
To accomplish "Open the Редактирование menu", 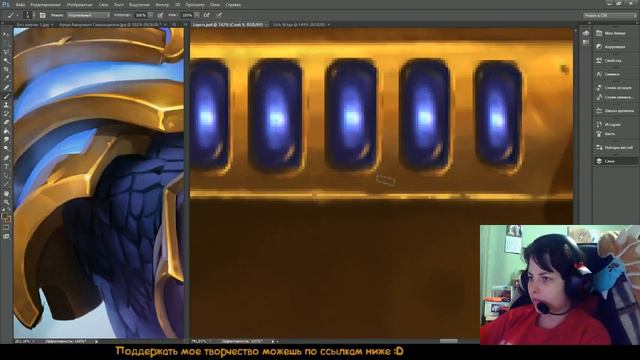I will pos(46,5).
